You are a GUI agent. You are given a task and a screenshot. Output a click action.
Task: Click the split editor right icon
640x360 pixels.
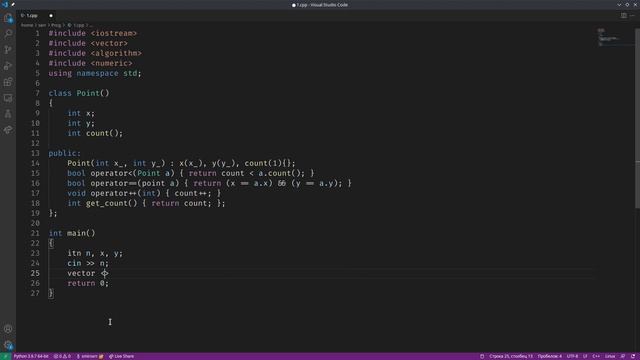click(x=624, y=16)
